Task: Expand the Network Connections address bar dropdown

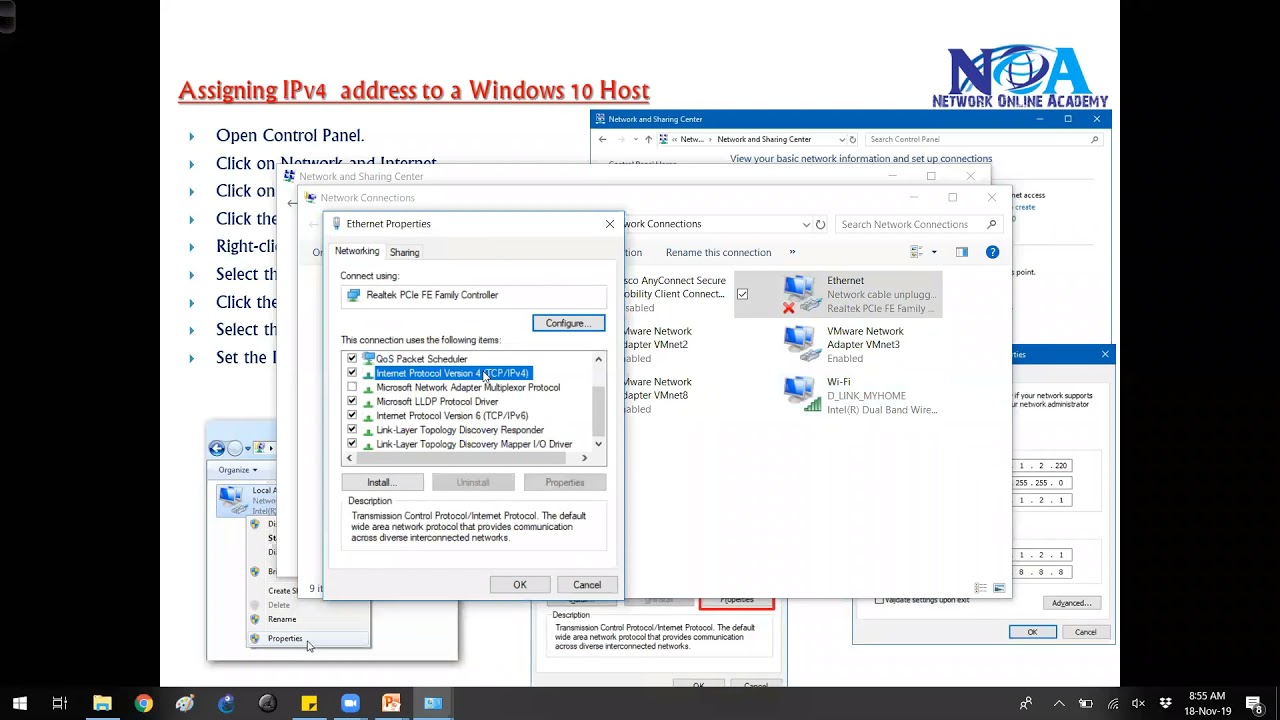Action: (806, 224)
